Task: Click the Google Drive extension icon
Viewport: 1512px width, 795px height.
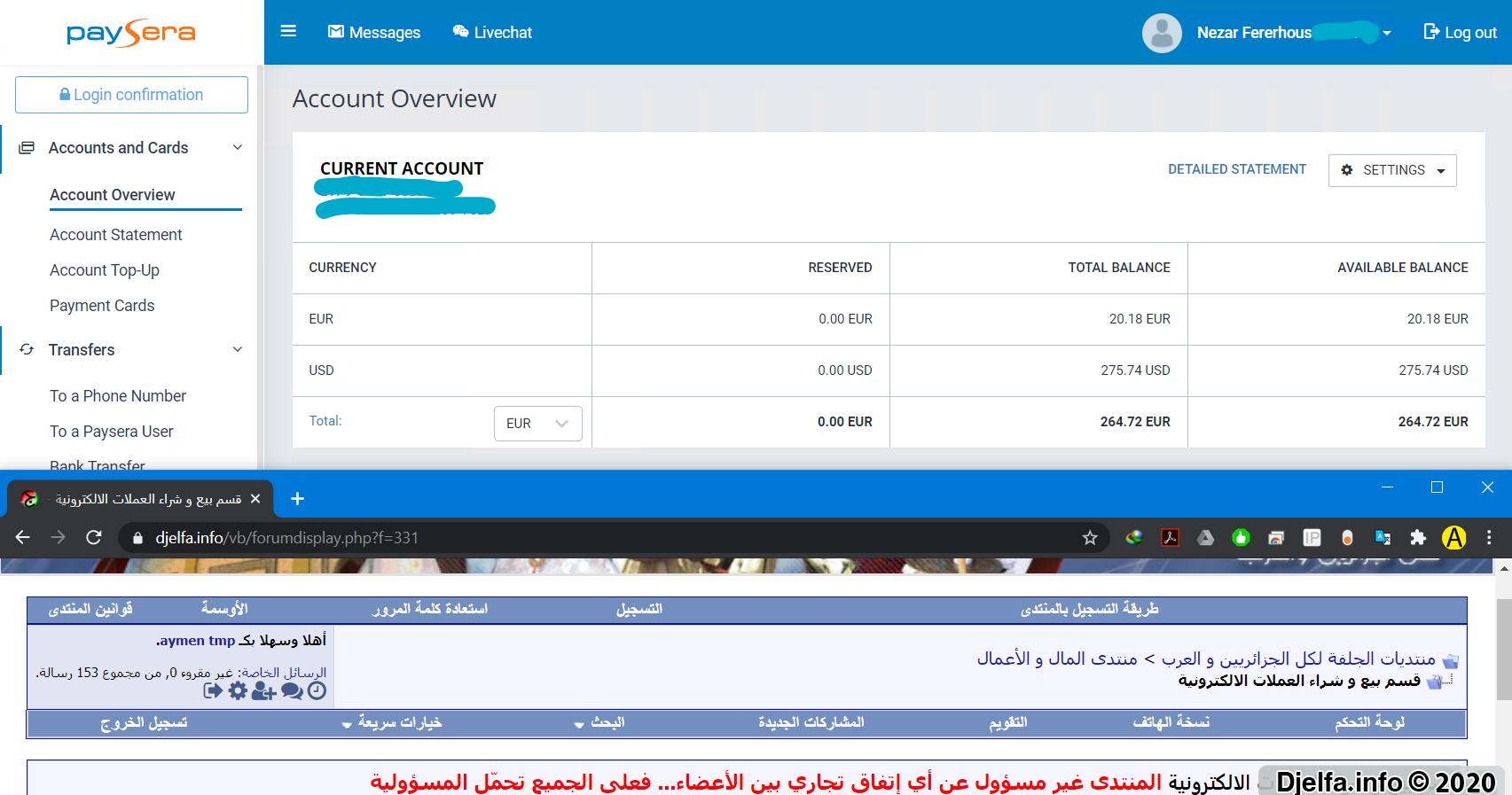Action: click(x=1205, y=537)
